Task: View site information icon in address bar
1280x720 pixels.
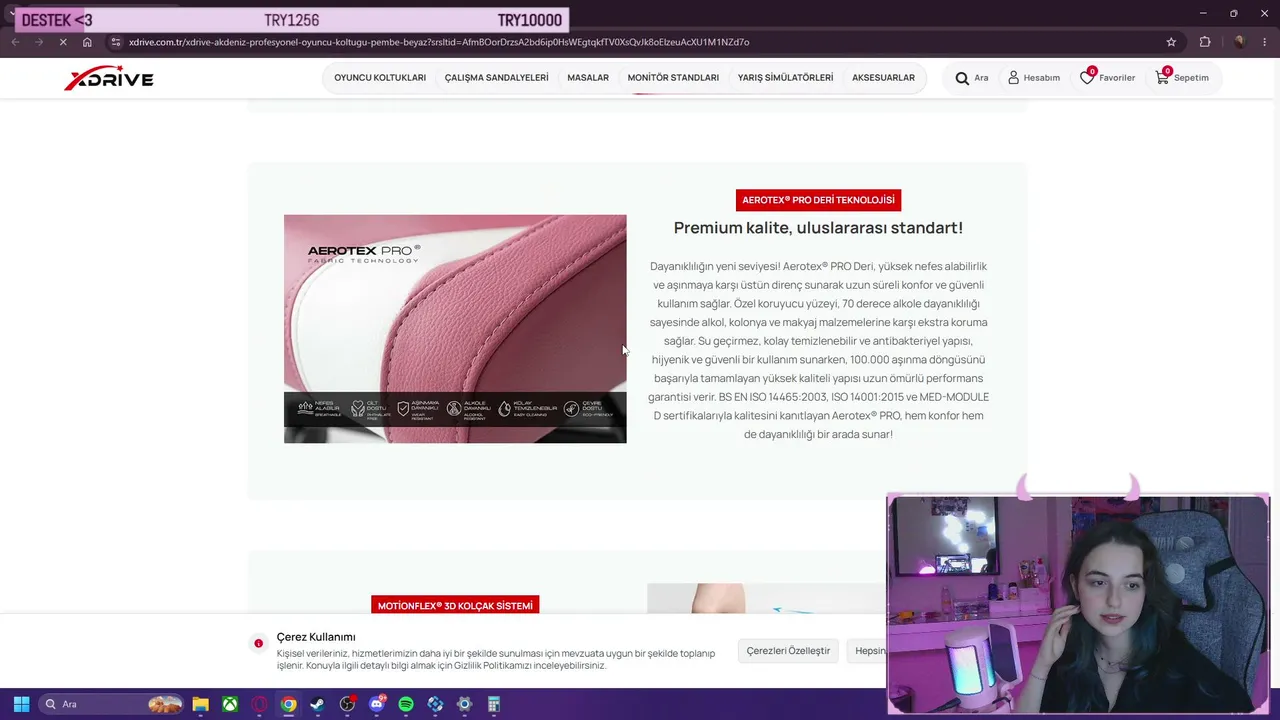Action: [x=116, y=42]
